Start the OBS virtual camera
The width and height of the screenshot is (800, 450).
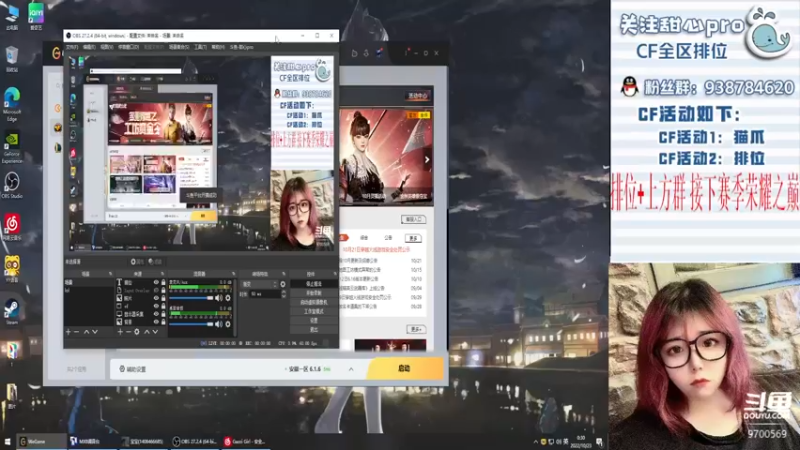point(313,302)
